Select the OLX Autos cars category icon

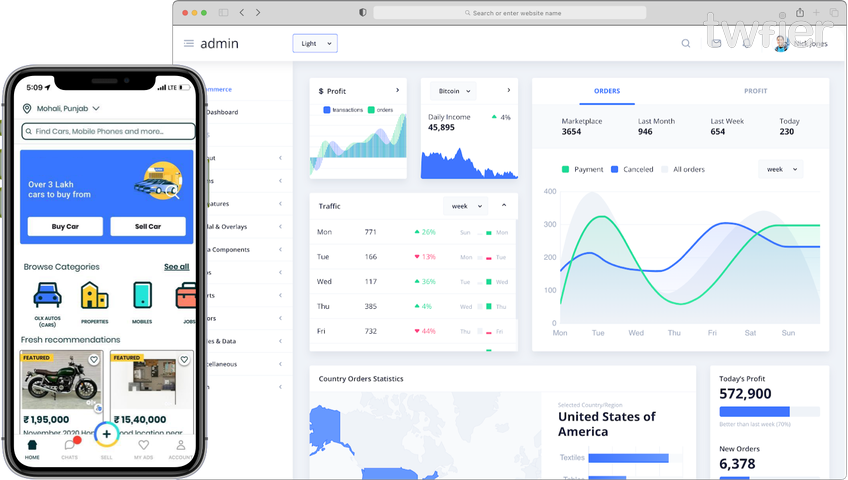click(46, 296)
